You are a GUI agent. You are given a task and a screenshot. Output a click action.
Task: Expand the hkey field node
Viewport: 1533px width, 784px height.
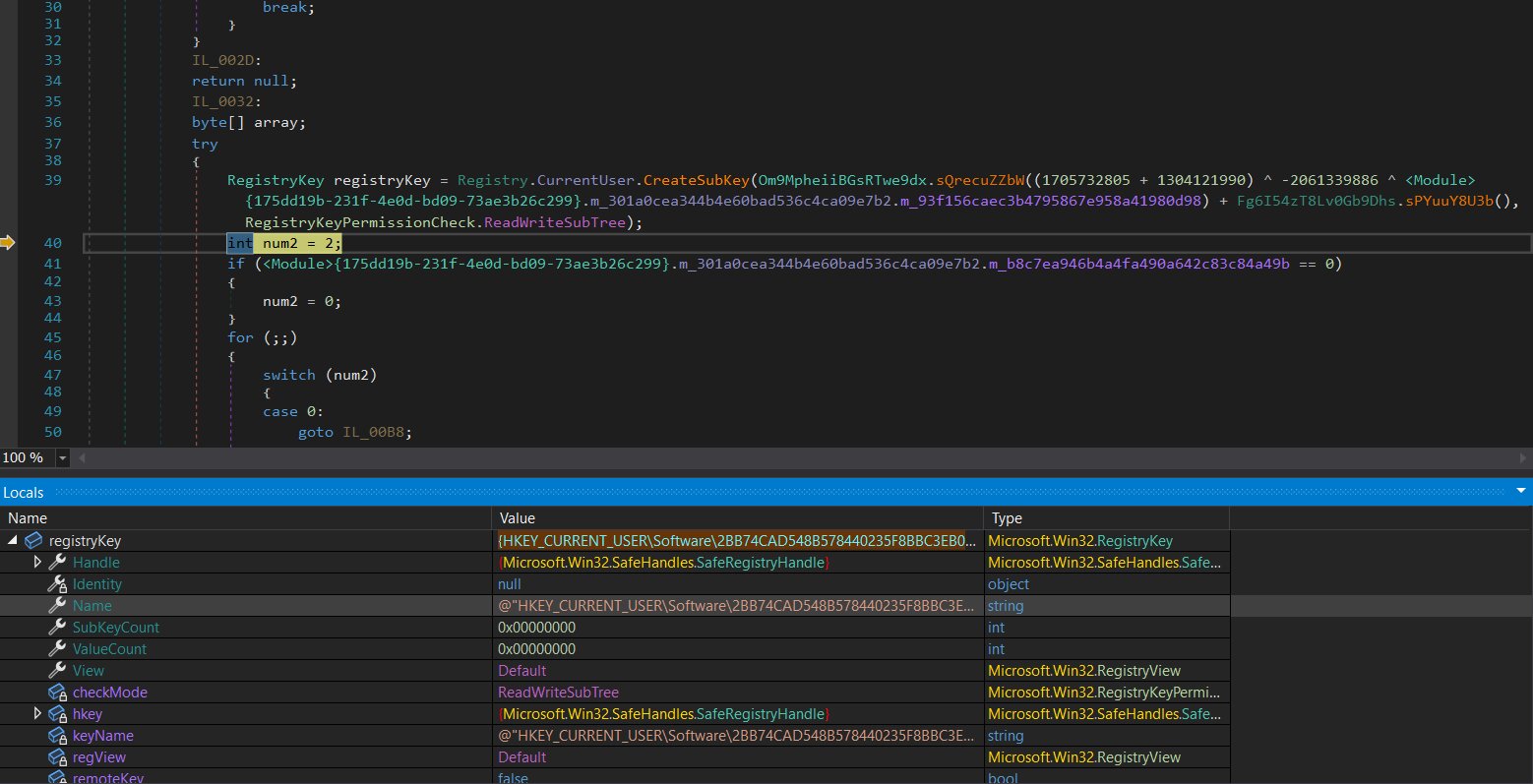tap(37, 714)
